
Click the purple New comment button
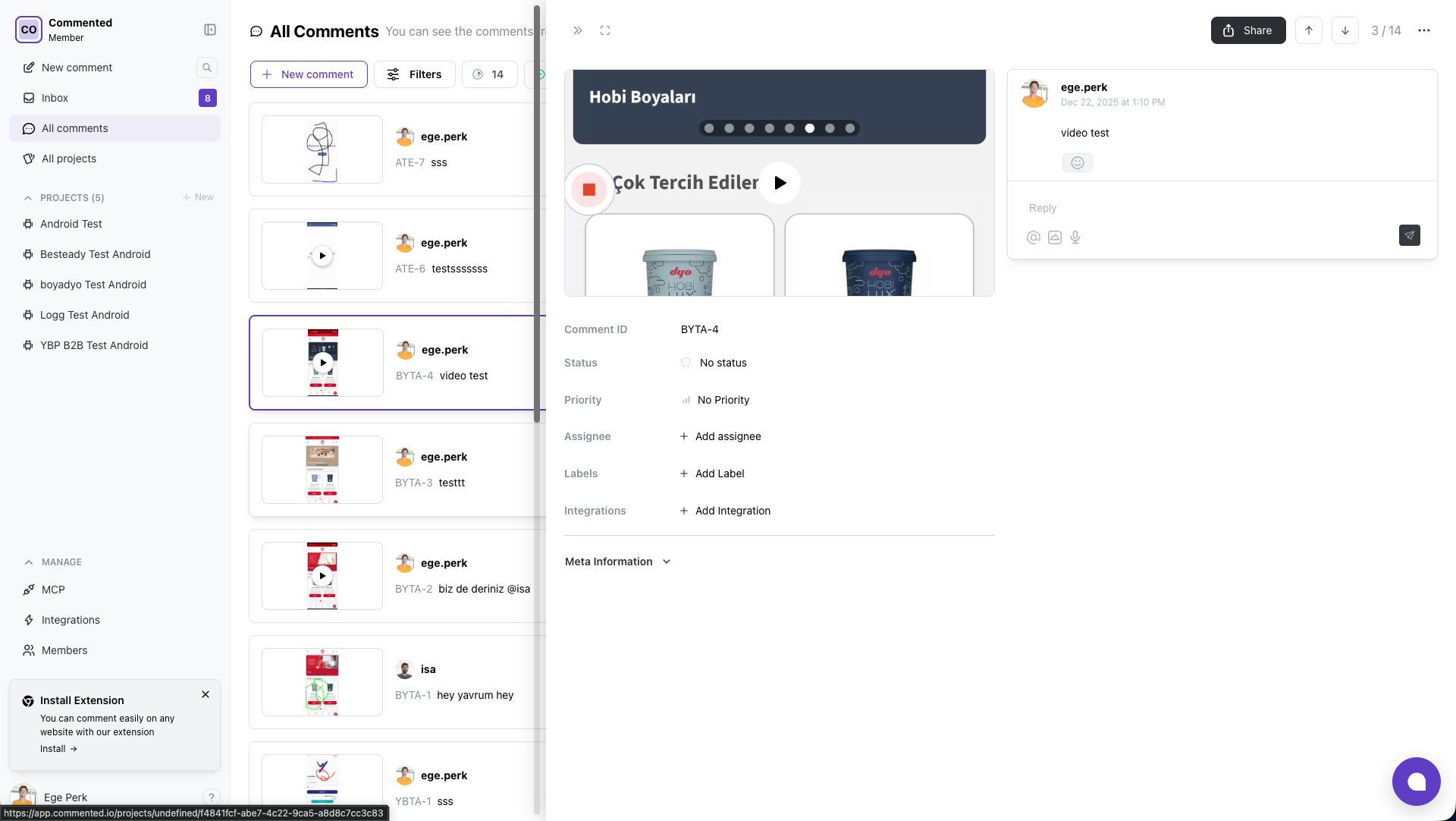coord(309,74)
